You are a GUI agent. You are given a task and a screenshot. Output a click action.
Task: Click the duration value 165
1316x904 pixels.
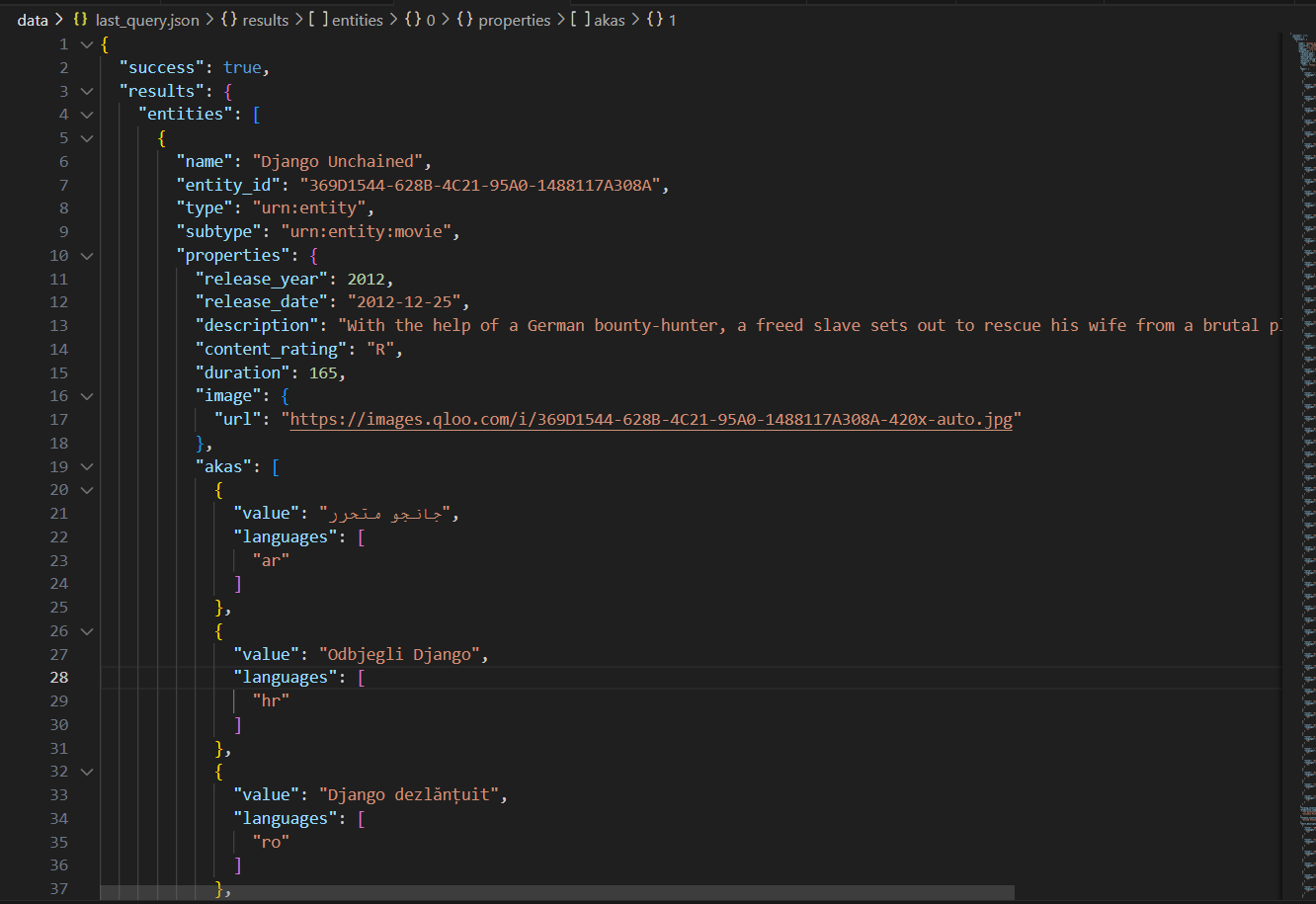tap(323, 373)
